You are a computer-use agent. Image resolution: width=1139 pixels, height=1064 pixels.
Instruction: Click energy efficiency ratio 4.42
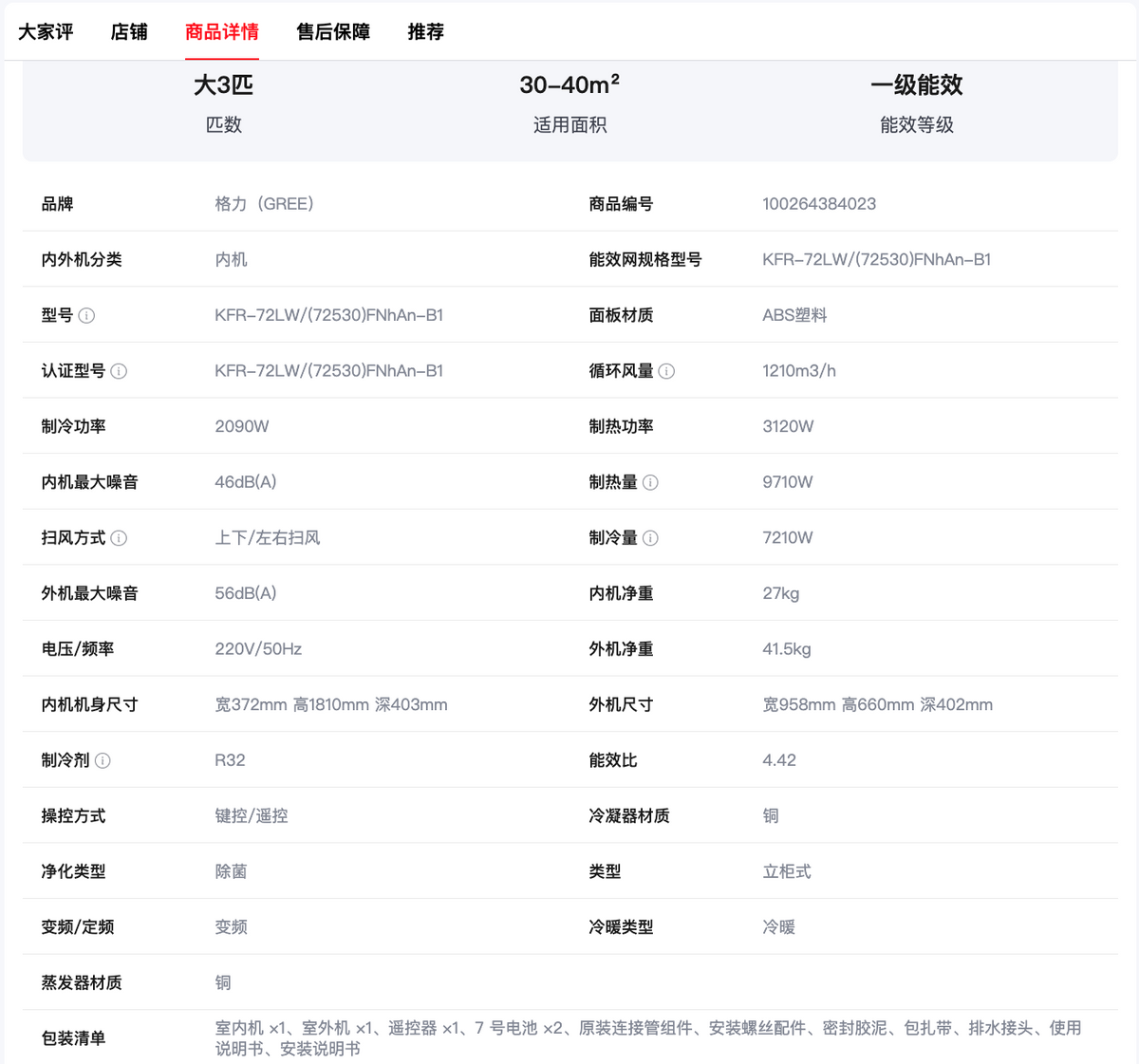[779, 760]
